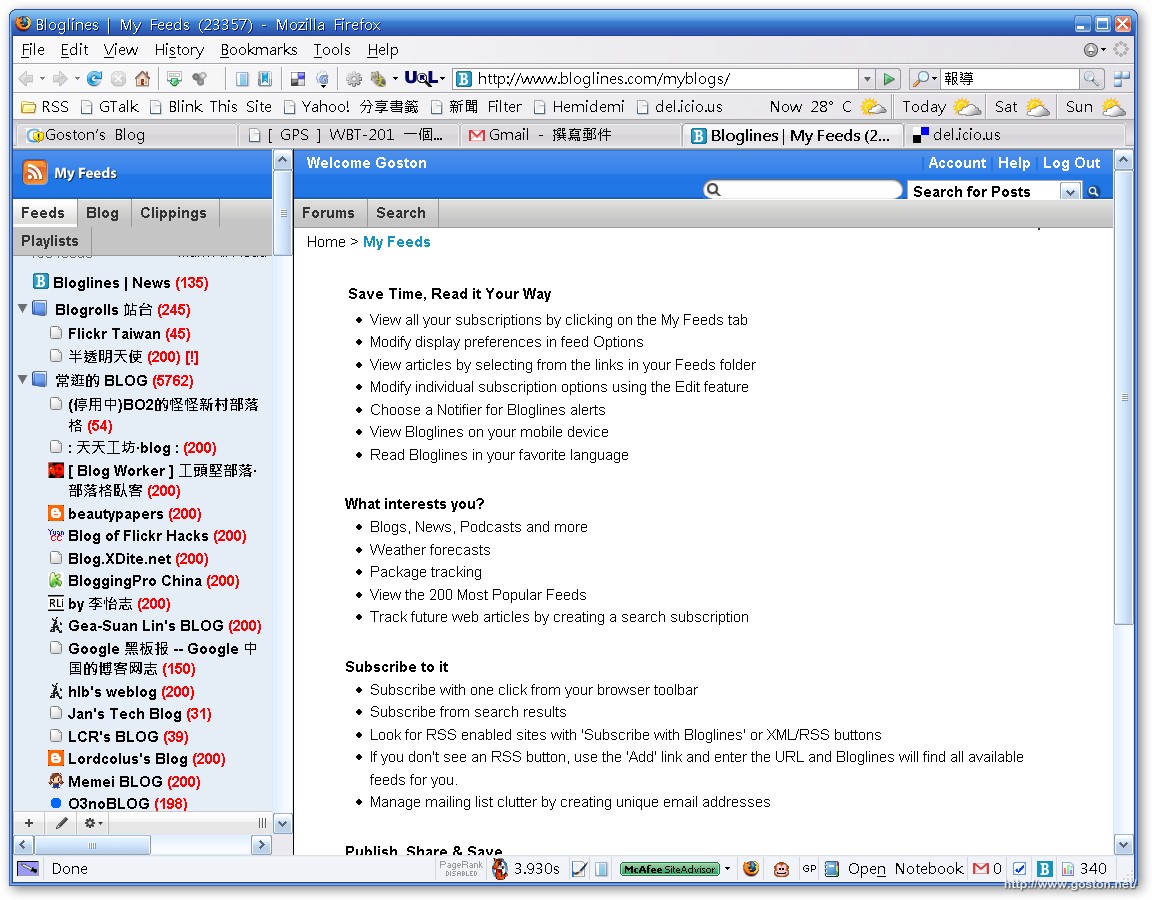Collapse the Blogrolls 站台 folder
Viewport: 1152px width, 900px height.
coord(23,309)
